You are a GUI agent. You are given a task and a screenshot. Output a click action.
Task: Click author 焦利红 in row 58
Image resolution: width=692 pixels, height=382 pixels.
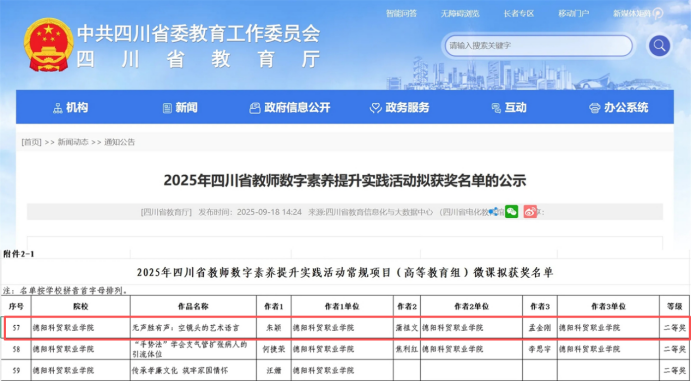pyautogui.click(x=406, y=349)
